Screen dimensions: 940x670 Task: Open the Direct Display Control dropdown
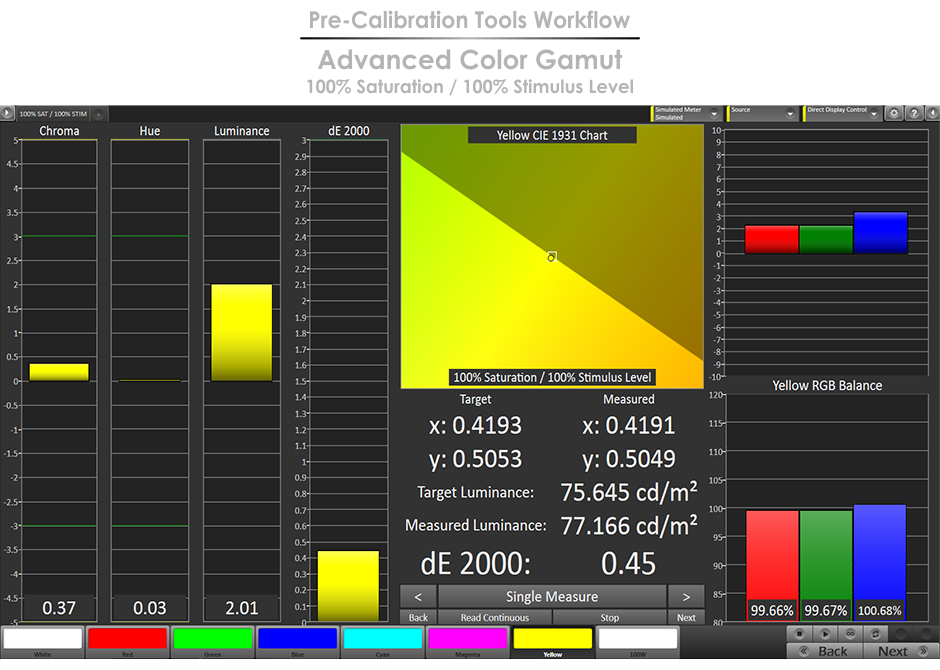tap(843, 113)
